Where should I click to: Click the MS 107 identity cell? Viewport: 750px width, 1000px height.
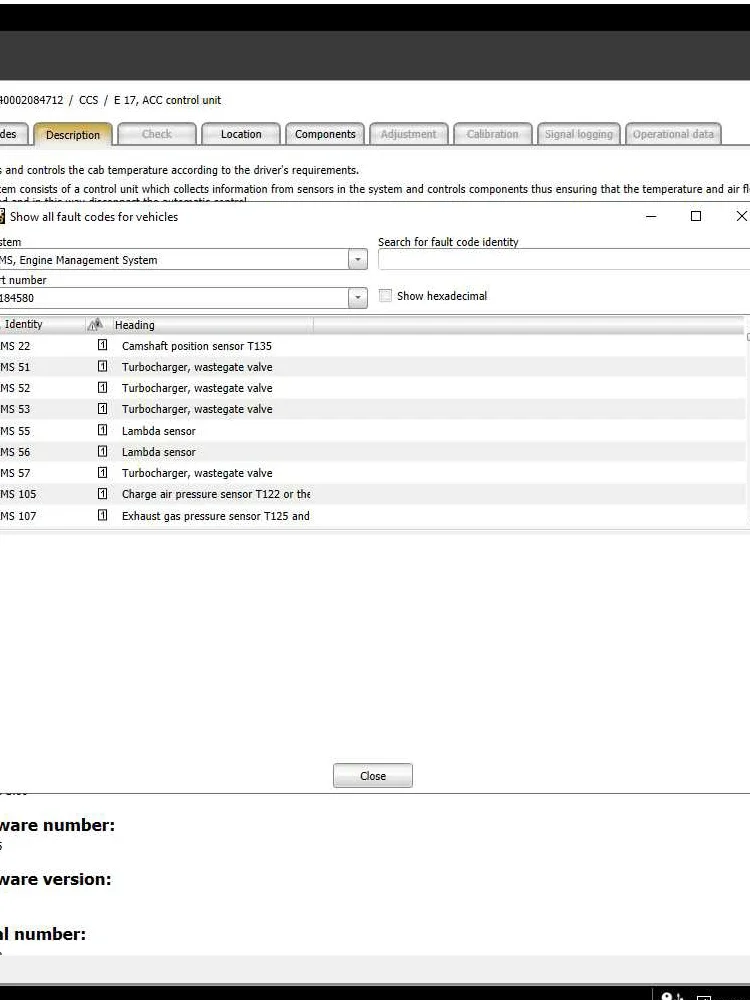18,516
